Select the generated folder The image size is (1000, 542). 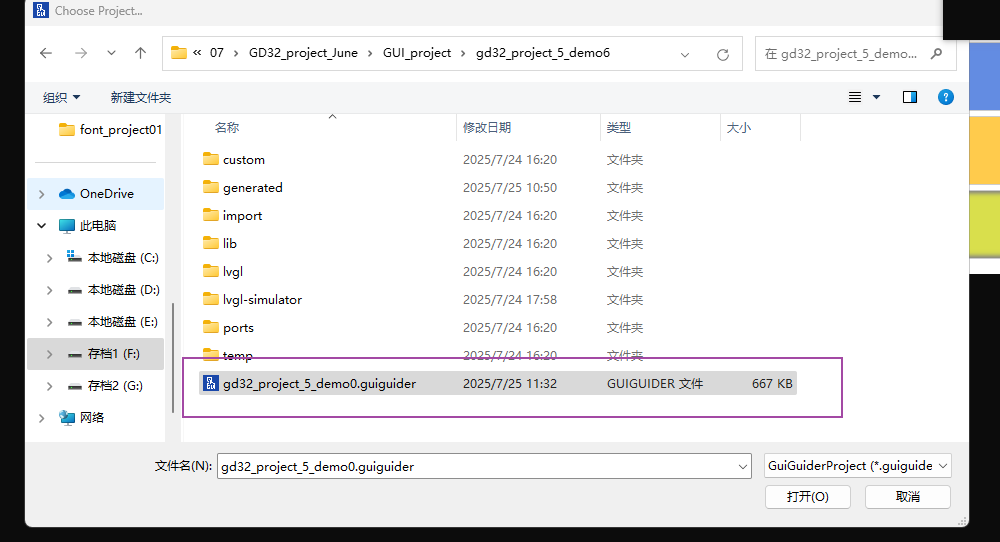[242, 187]
